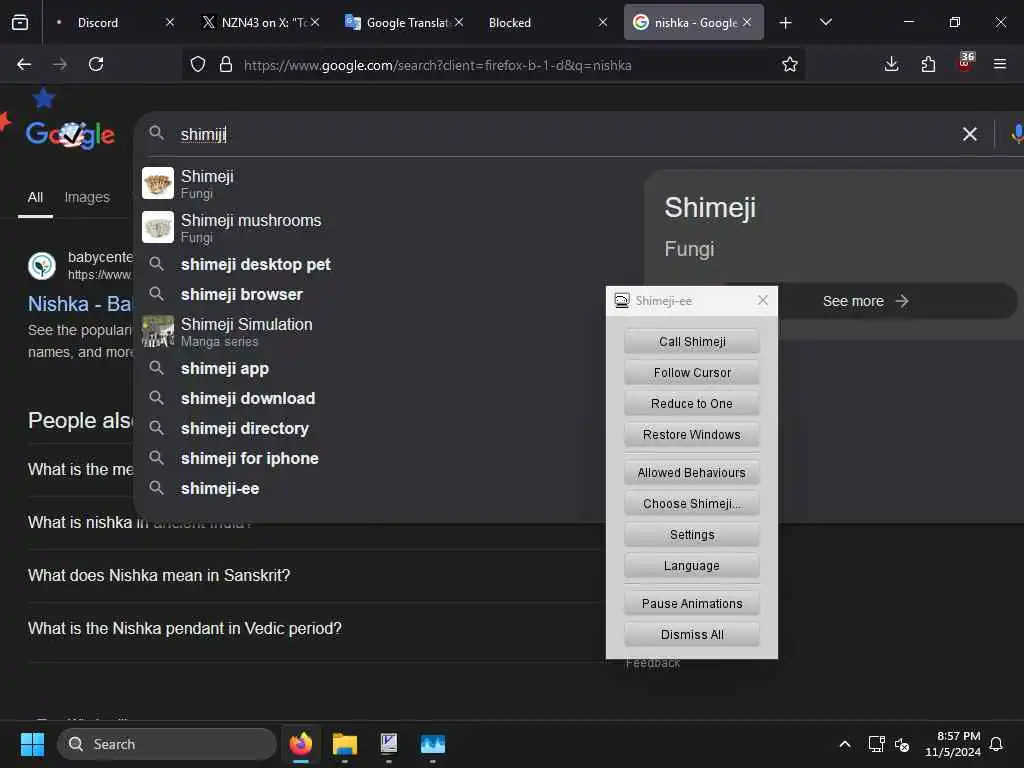Clear the Google search box
Viewport: 1024px width, 768px height.
[x=970, y=134]
